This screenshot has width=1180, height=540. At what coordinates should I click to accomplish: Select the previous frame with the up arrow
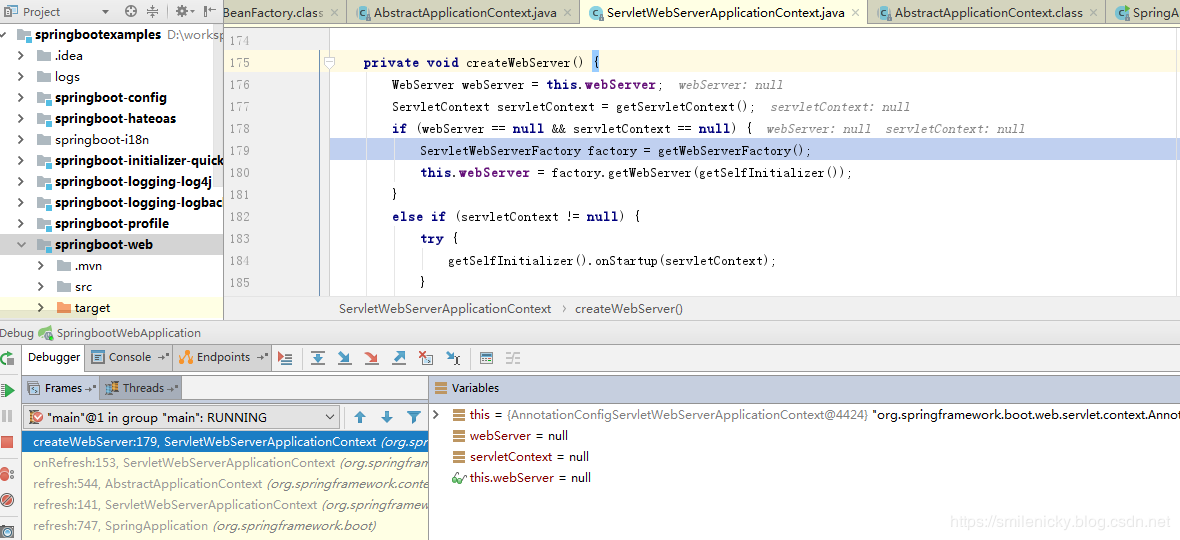(x=360, y=417)
